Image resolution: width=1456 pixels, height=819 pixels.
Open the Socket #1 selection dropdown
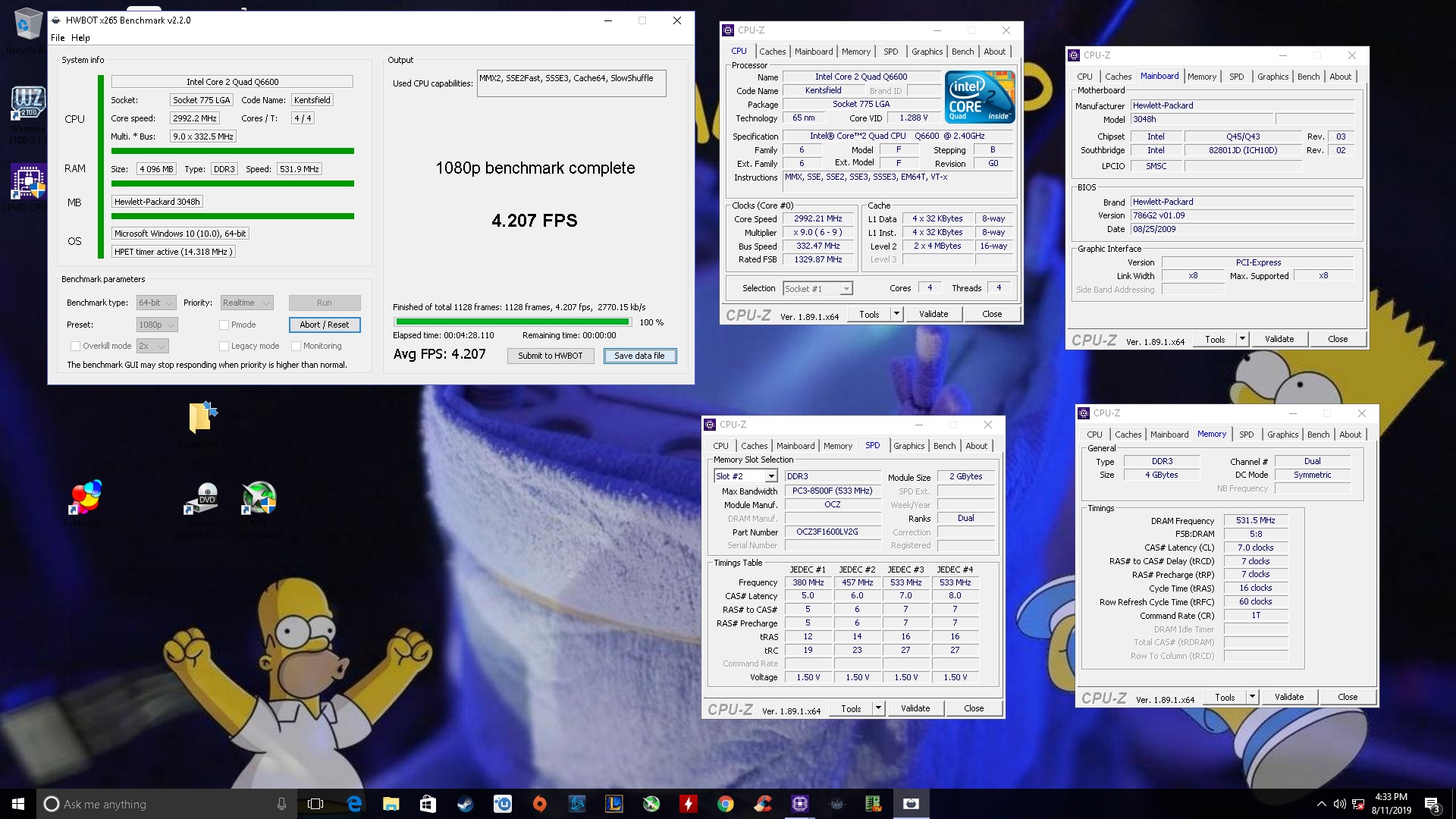[817, 288]
